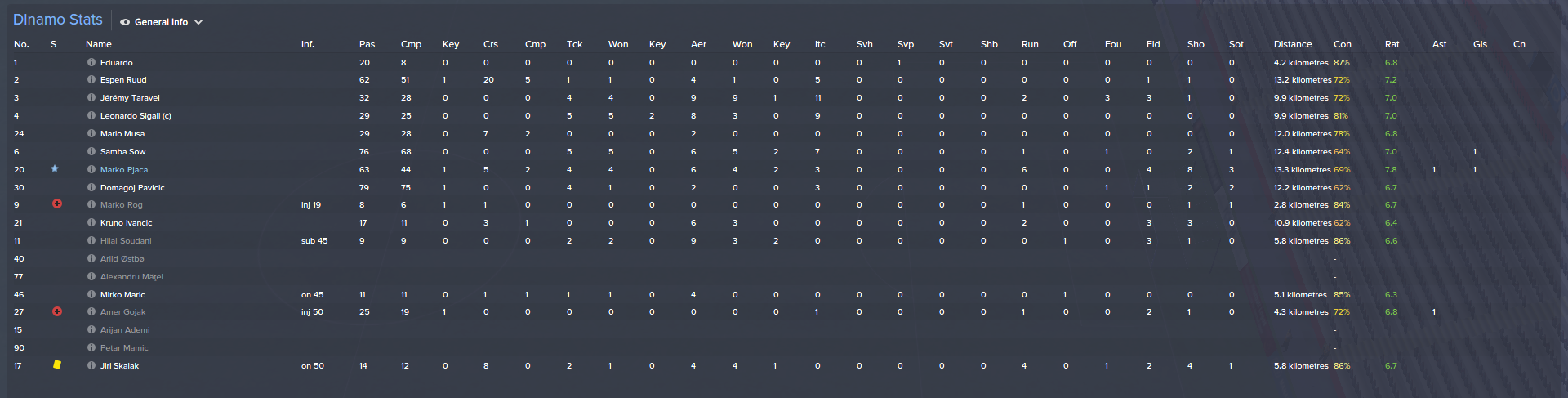Click the red injury icon beside Amer Gojak
The height and width of the screenshot is (398, 1568).
[57, 311]
